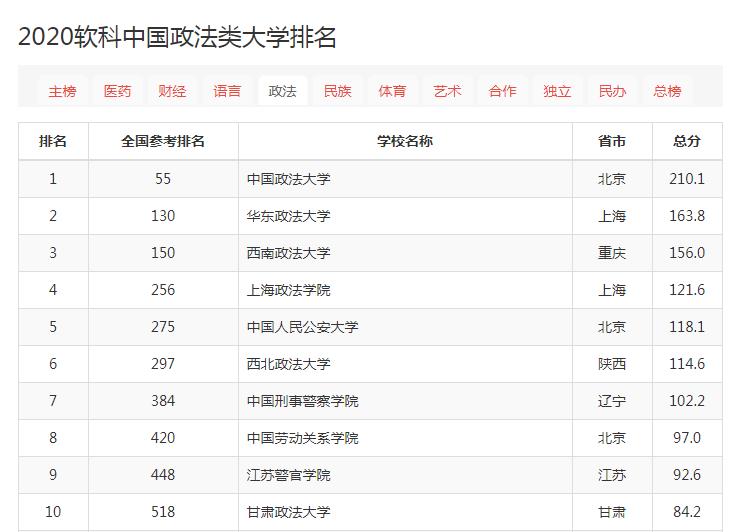This screenshot has height=532, width=737.
Task: Click the 总分 column header
Action: pyautogui.click(x=687, y=141)
